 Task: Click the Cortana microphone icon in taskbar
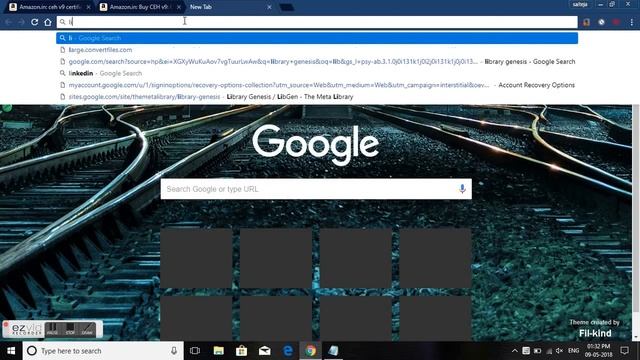coord(174,351)
